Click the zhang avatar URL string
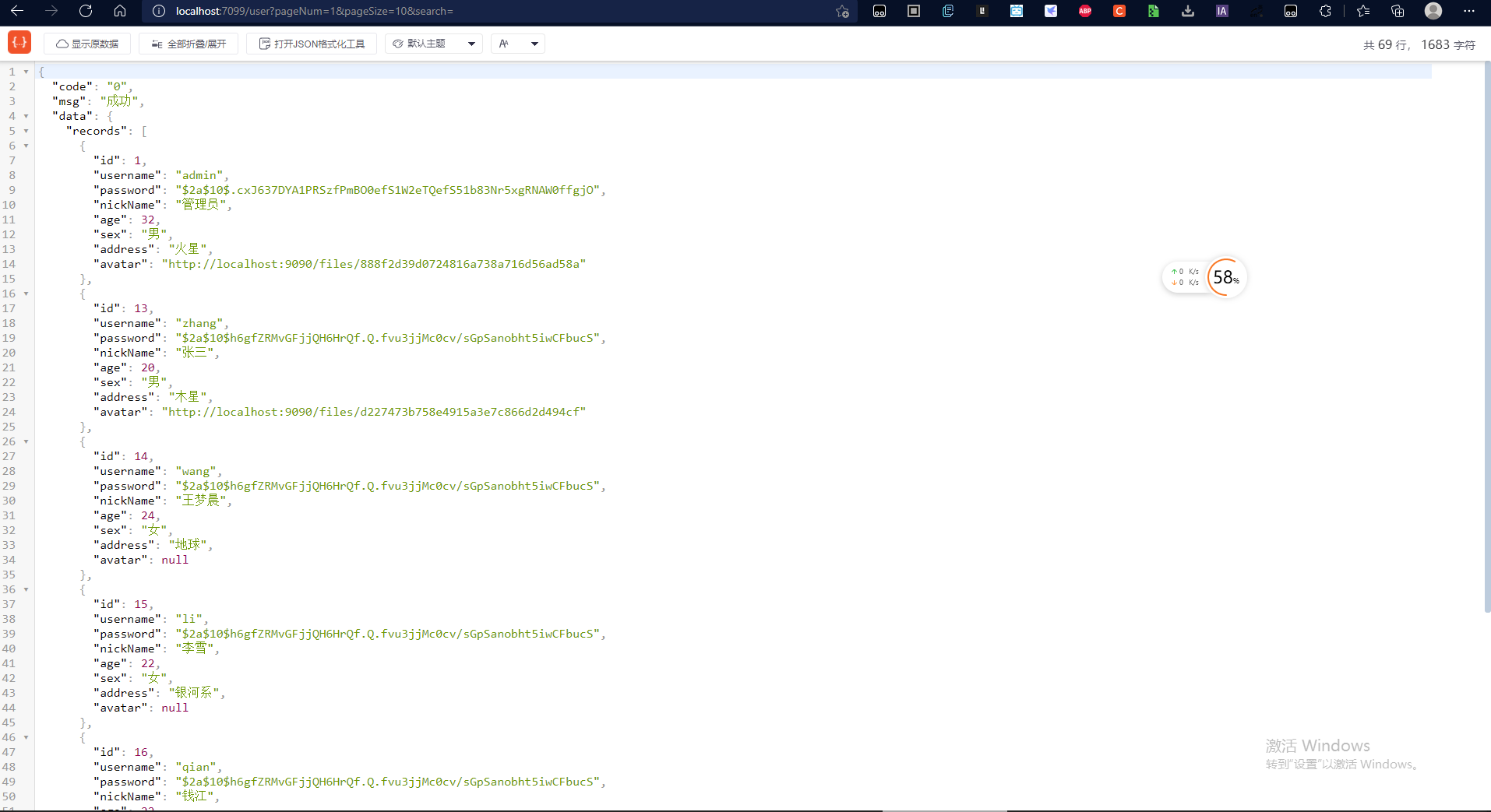 374,412
